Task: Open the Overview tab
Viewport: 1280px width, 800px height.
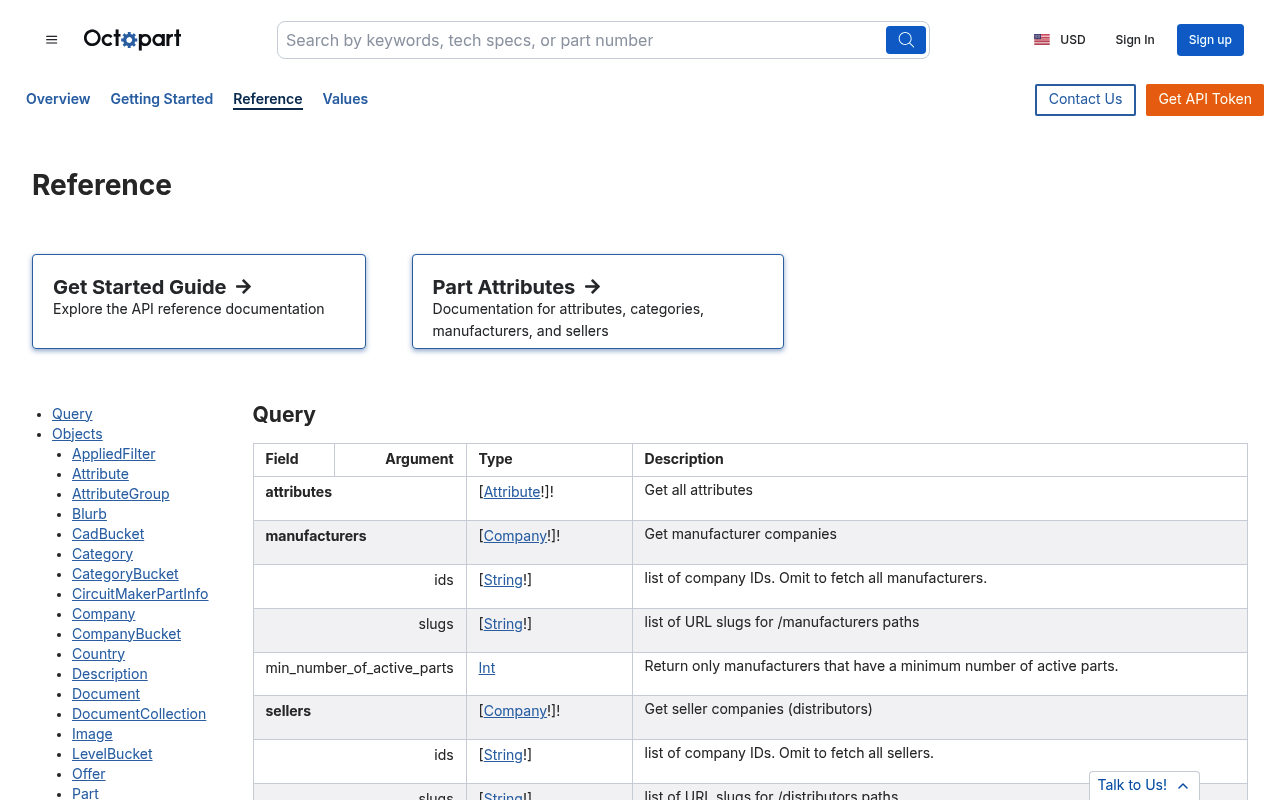Action: [58, 99]
